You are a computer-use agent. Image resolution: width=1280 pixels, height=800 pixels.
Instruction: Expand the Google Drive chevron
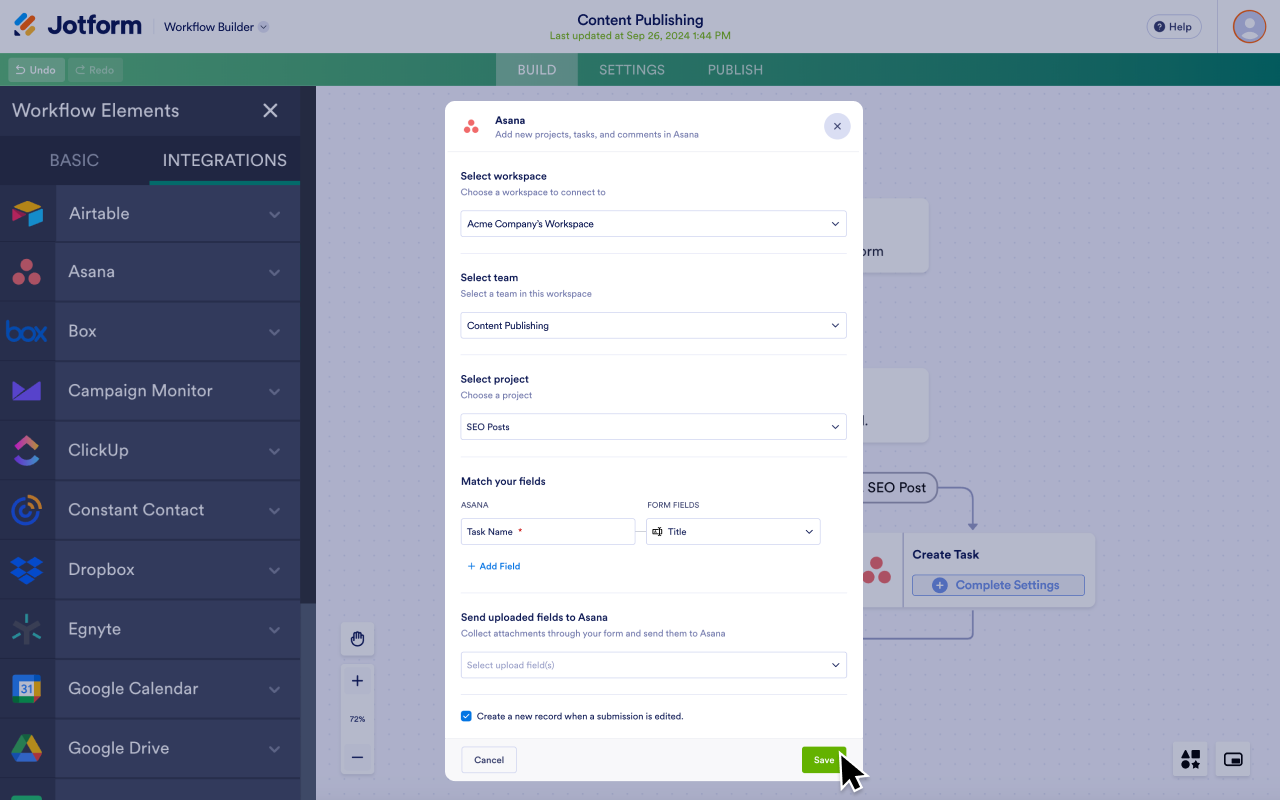coord(274,749)
